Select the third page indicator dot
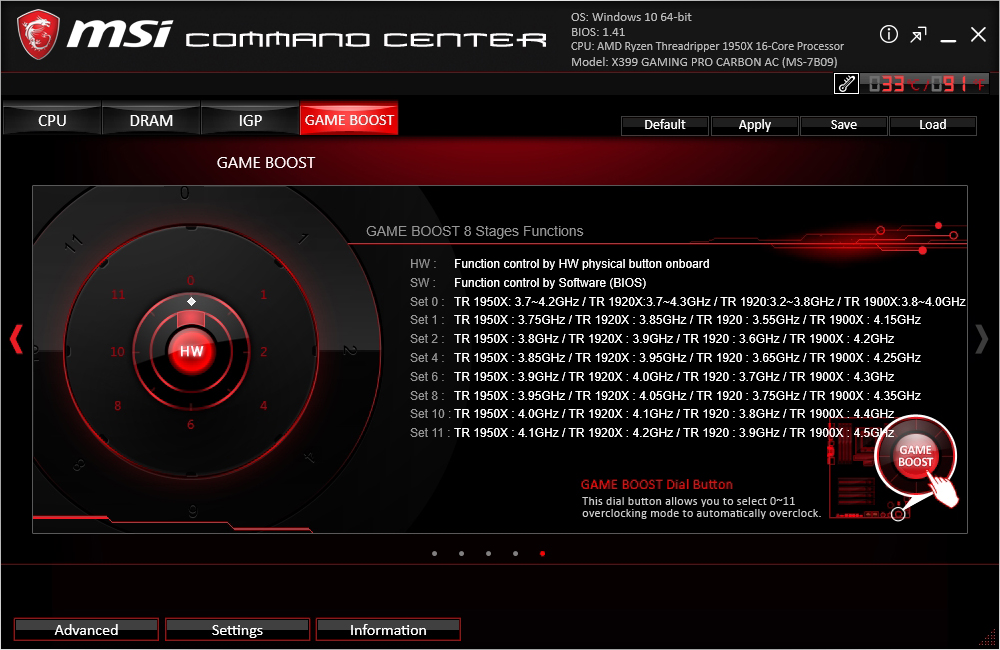Image resolution: width=1000 pixels, height=650 pixels. (x=489, y=554)
